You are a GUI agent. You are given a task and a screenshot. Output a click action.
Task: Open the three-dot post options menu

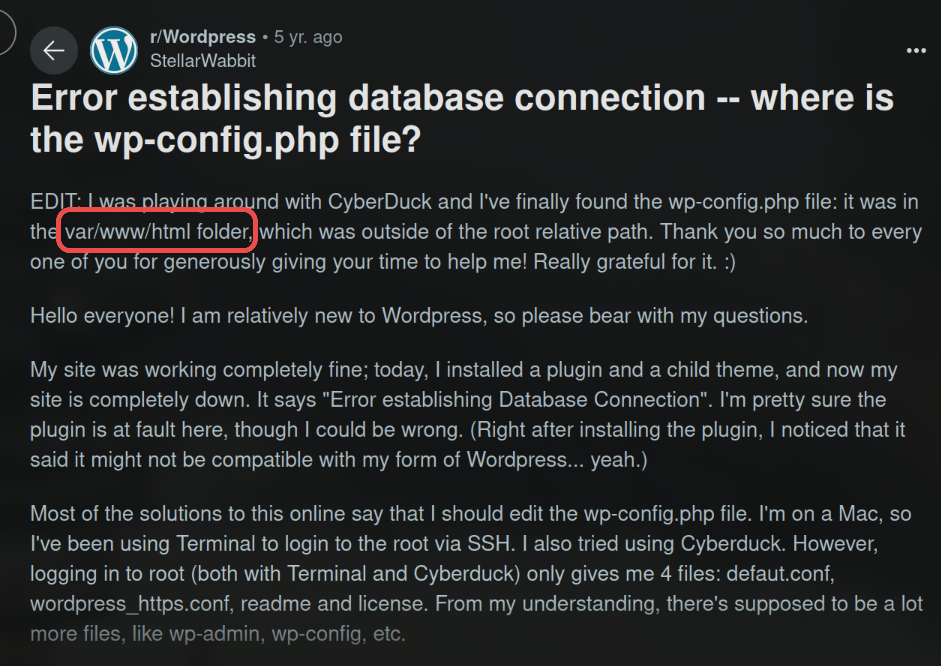click(x=915, y=50)
